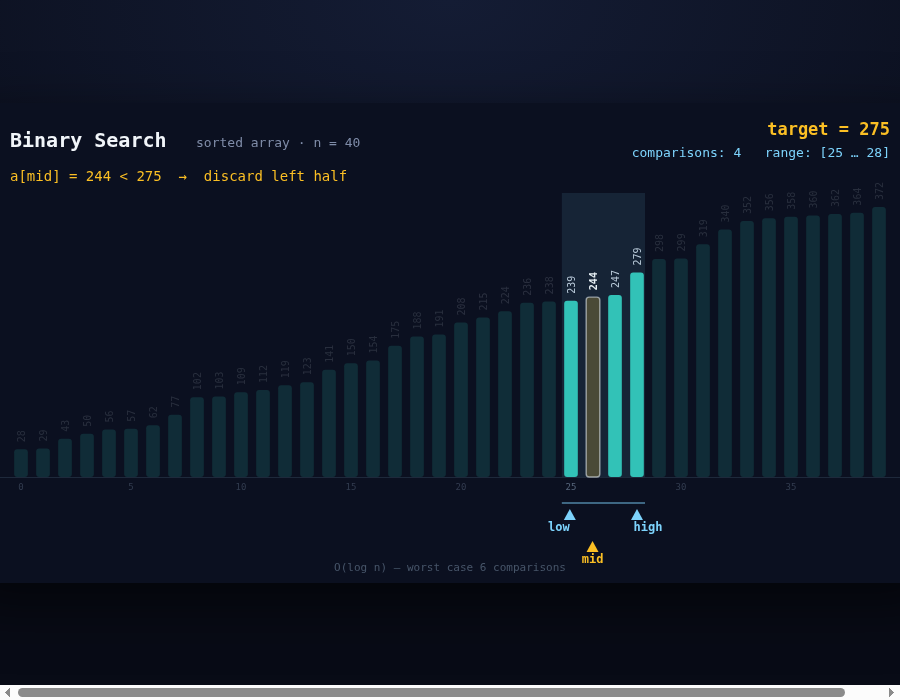Click the Binary Search title

pos(88,140)
